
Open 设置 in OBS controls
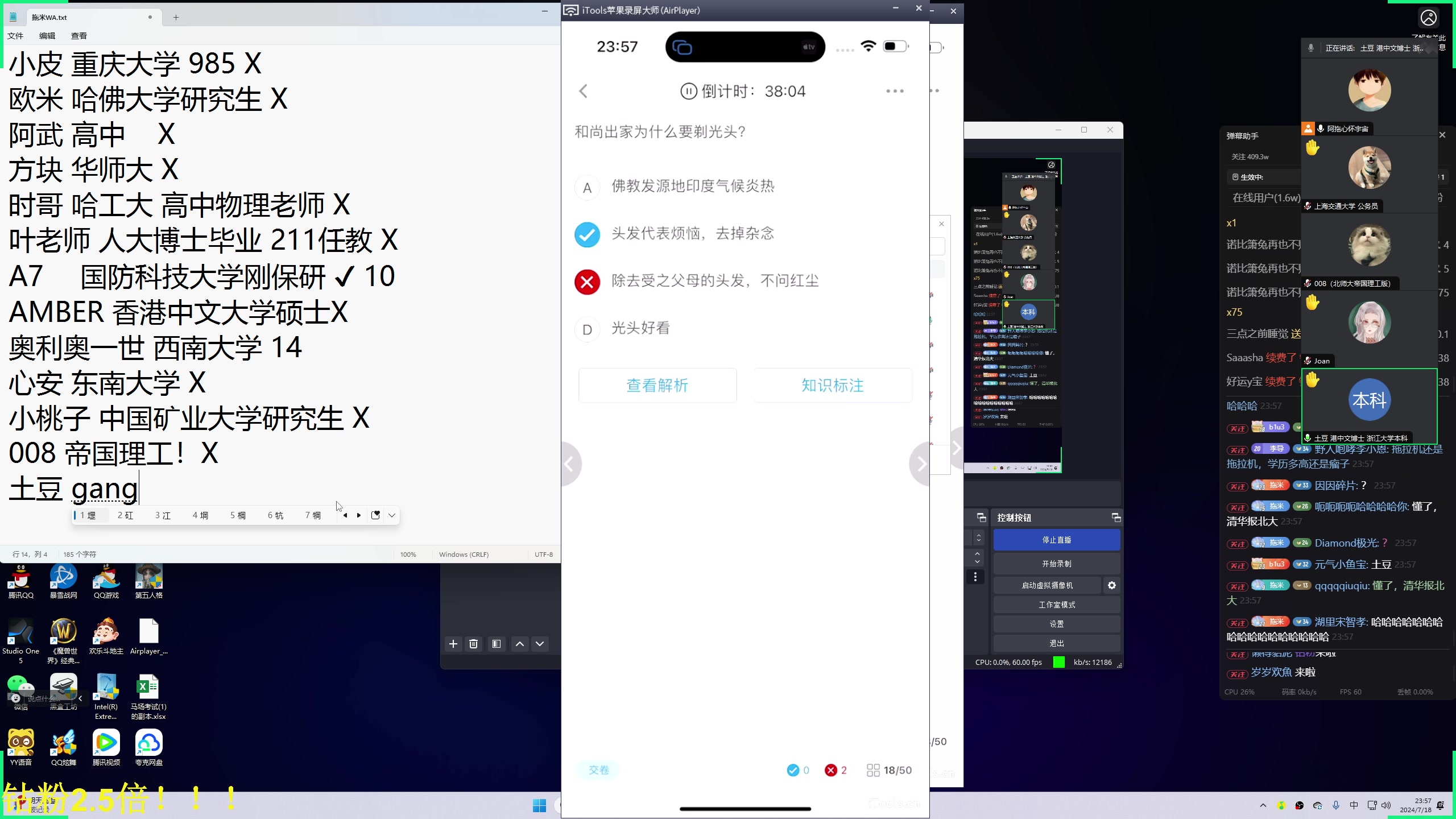pos(1057,624)
